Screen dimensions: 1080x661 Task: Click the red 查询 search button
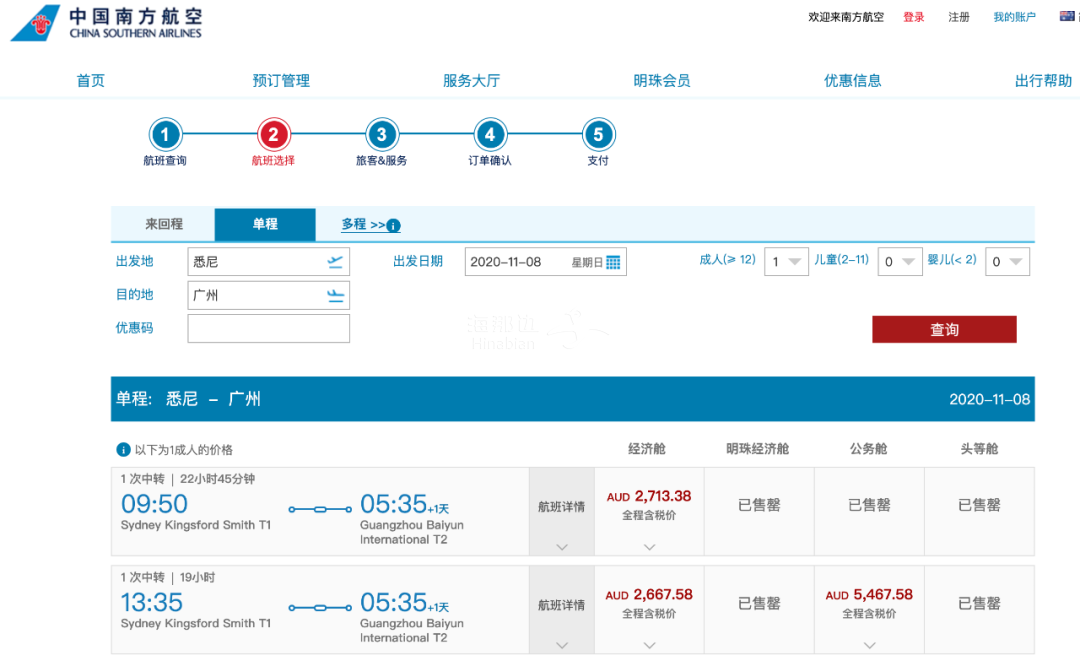pyautogui.click(x=944, y=329)
